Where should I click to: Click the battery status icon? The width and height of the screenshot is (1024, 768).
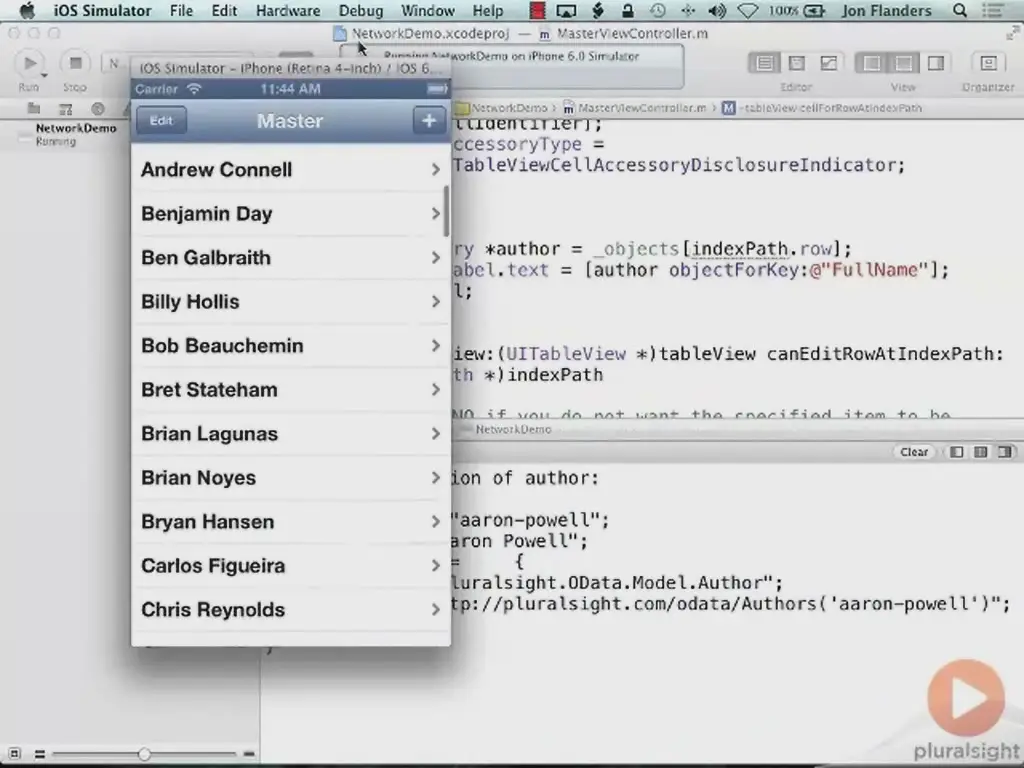pos(814,10)
